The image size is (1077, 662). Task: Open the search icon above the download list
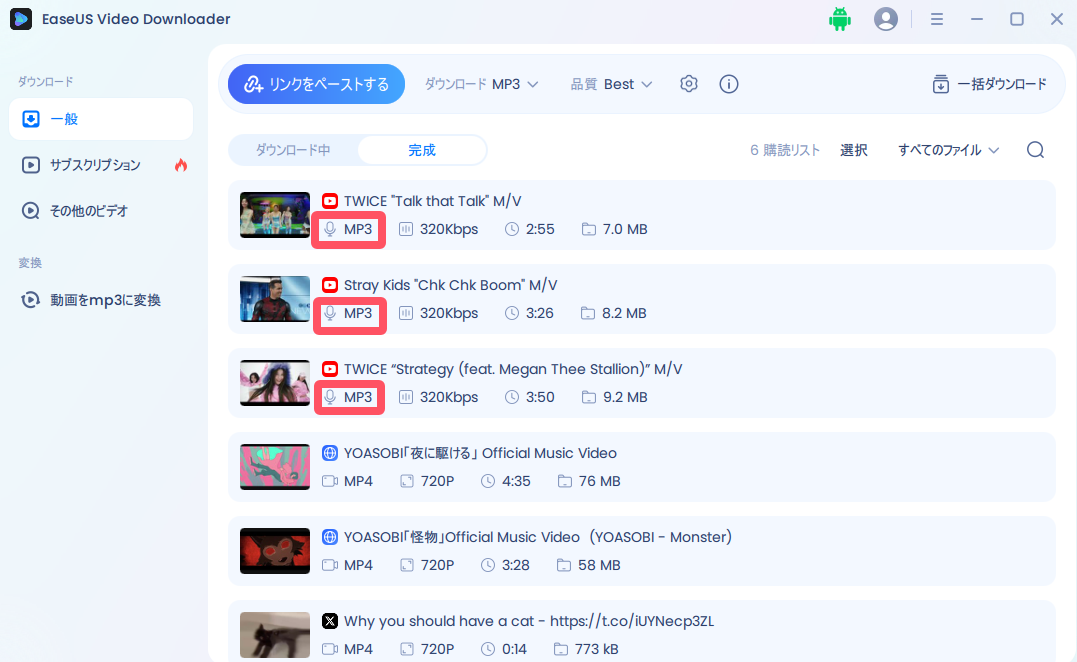(1035, 149)
